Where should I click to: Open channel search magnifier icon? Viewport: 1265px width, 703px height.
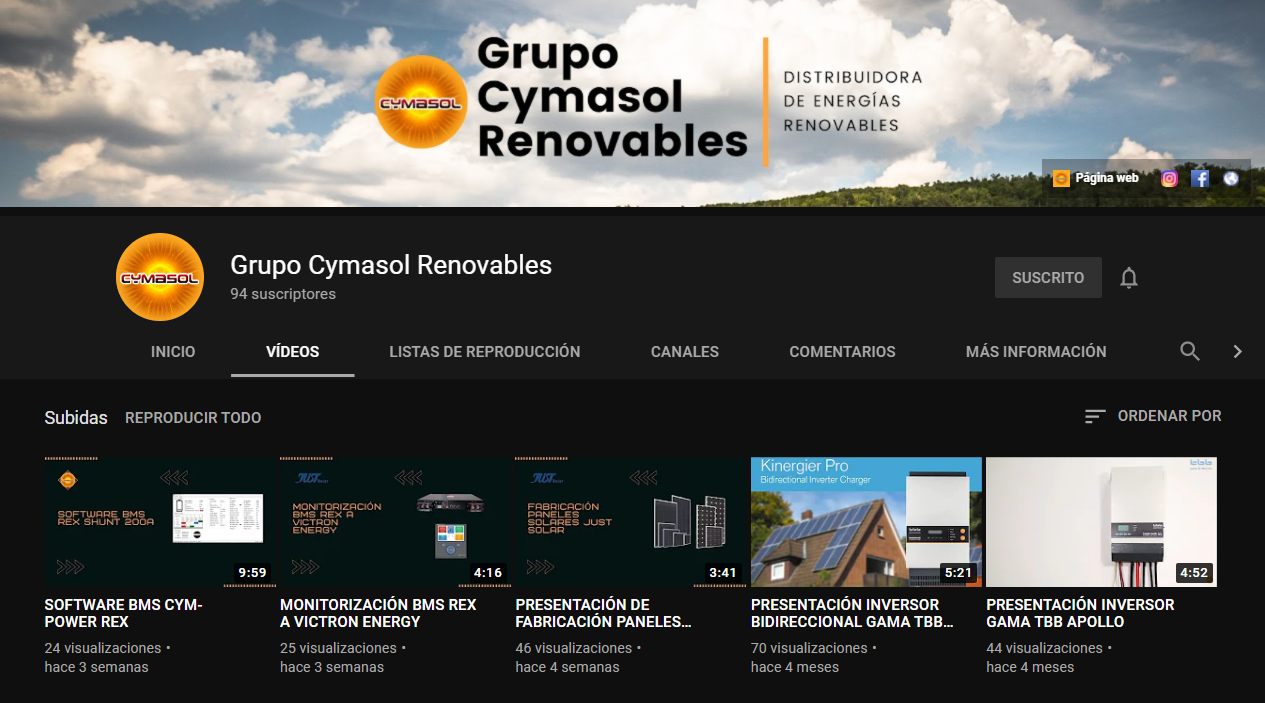[1189, 351]
